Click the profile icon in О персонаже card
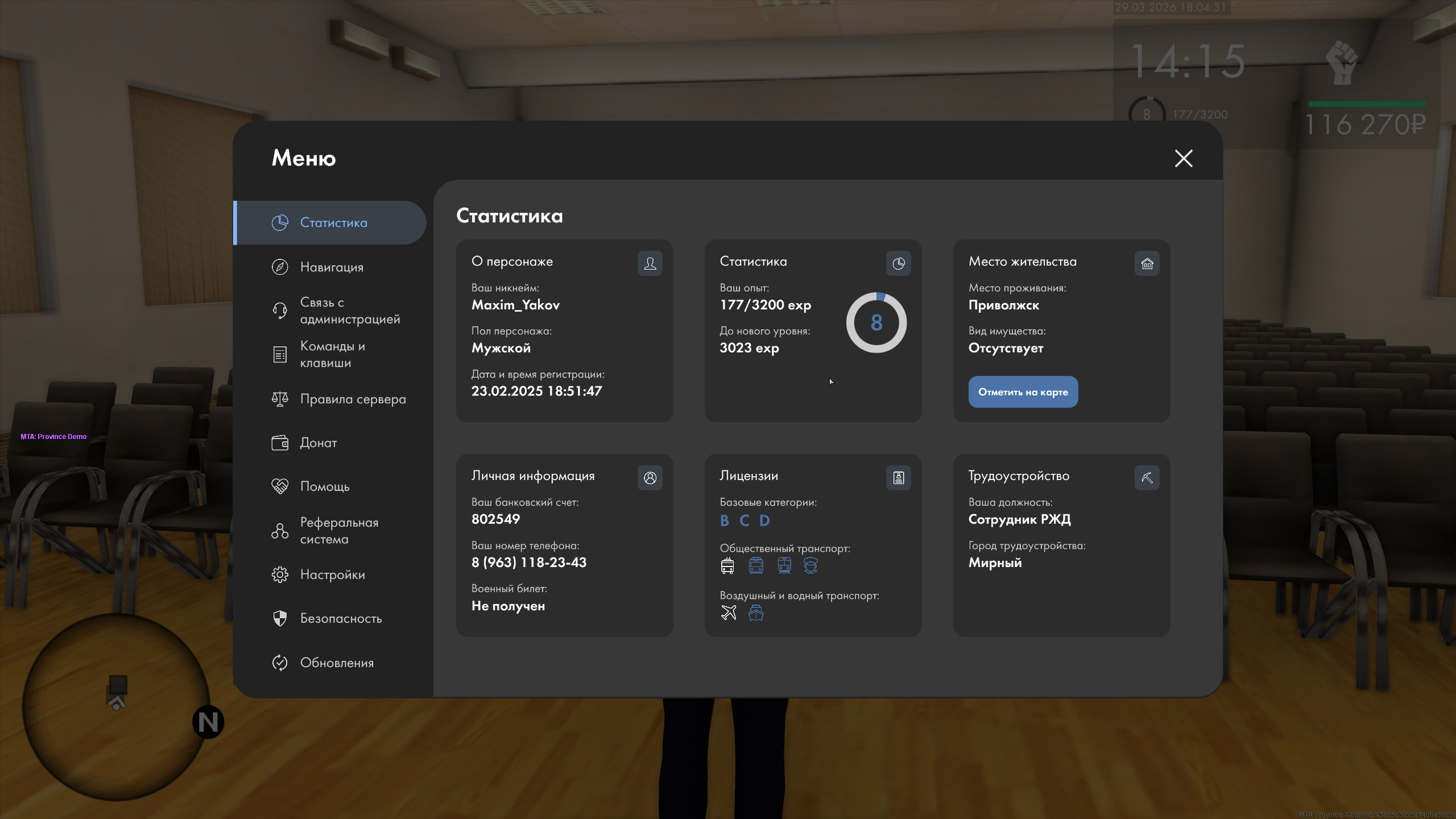The height and width of the screenshot is (819, 1456). [x=650, y=263]
